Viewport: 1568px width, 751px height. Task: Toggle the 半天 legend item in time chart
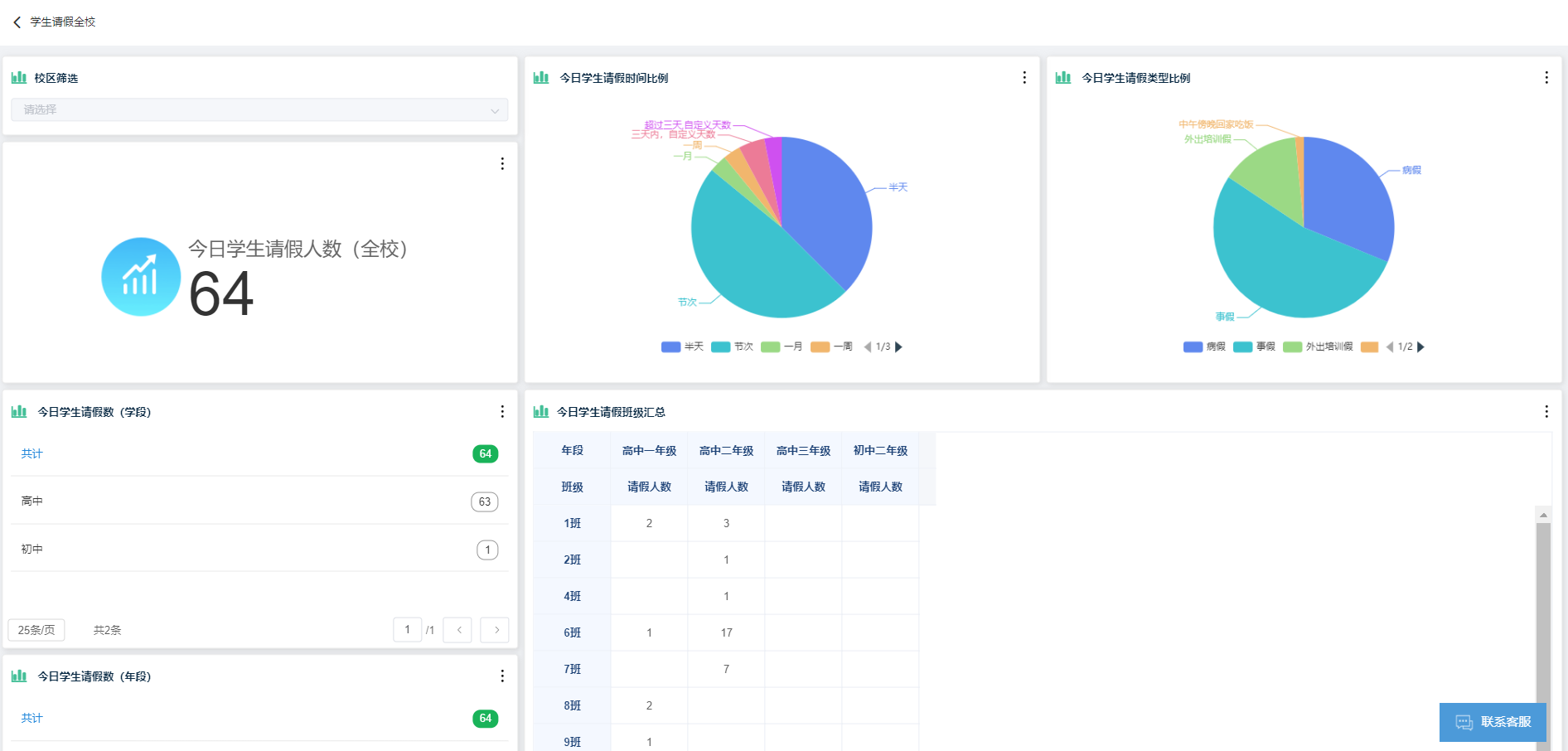683,346
